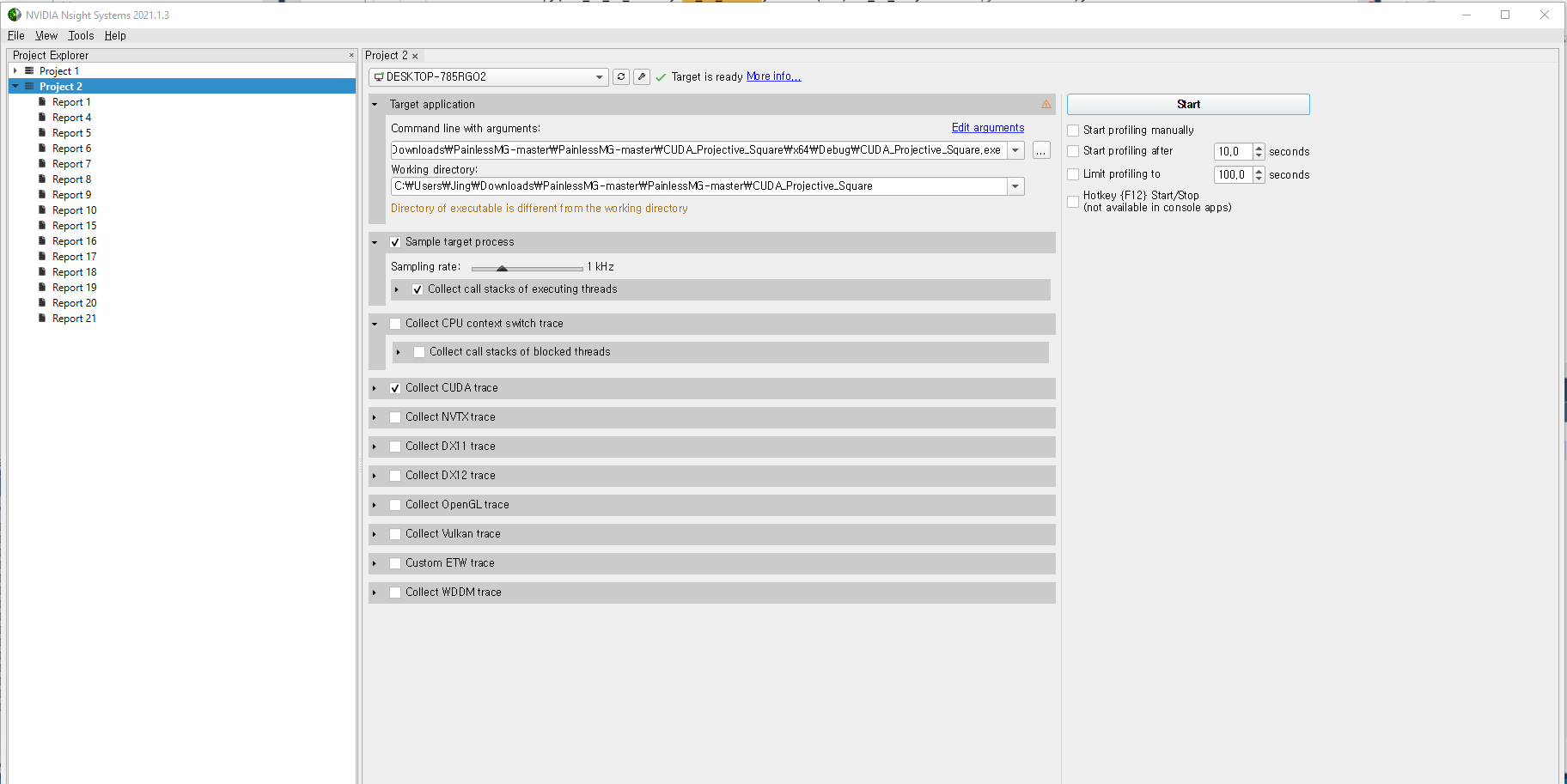Screen dimensions: 1567x784
Task: Click the NVIDIA Nsight Systems title bar logo
Action: coord(14,15)
